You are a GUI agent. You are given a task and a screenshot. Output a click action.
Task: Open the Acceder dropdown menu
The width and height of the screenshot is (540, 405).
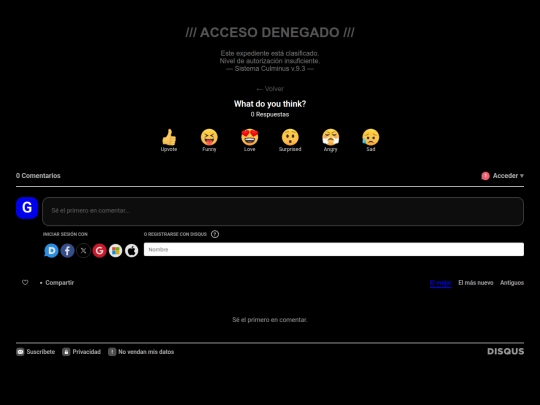tap(508, 176)
